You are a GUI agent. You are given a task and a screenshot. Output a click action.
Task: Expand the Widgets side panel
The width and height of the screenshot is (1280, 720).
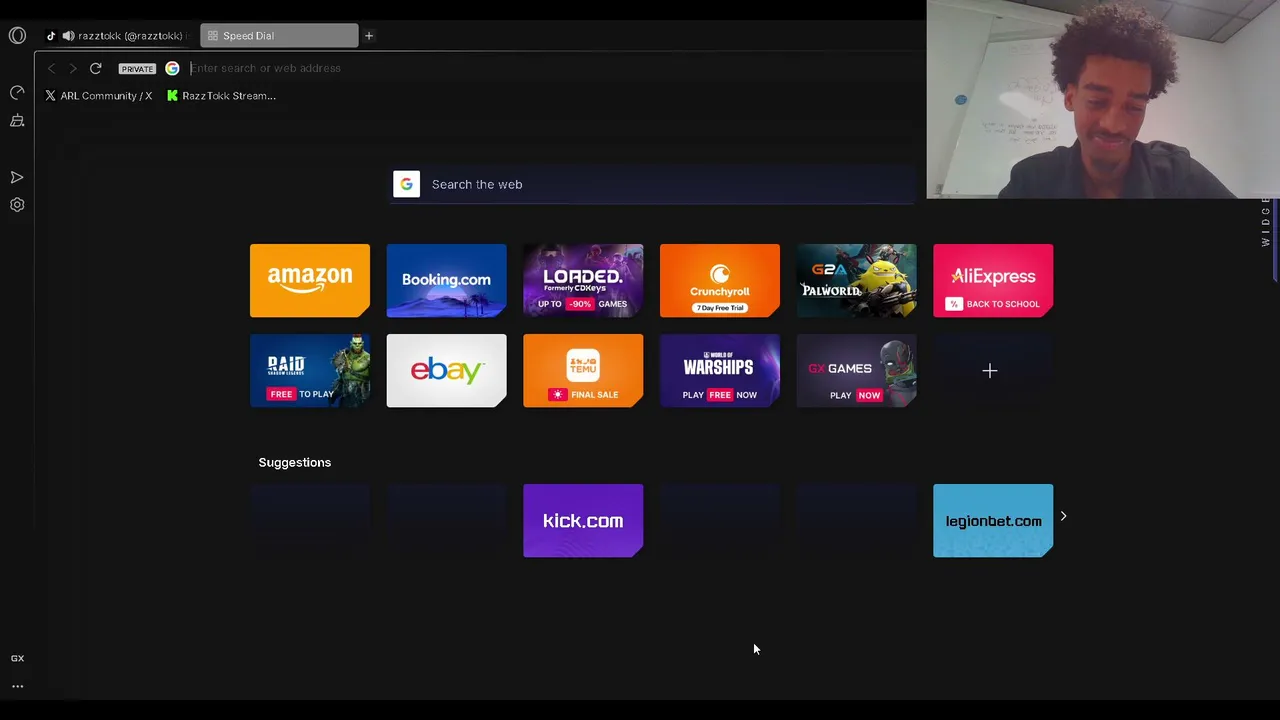[x=1266, y=223]
